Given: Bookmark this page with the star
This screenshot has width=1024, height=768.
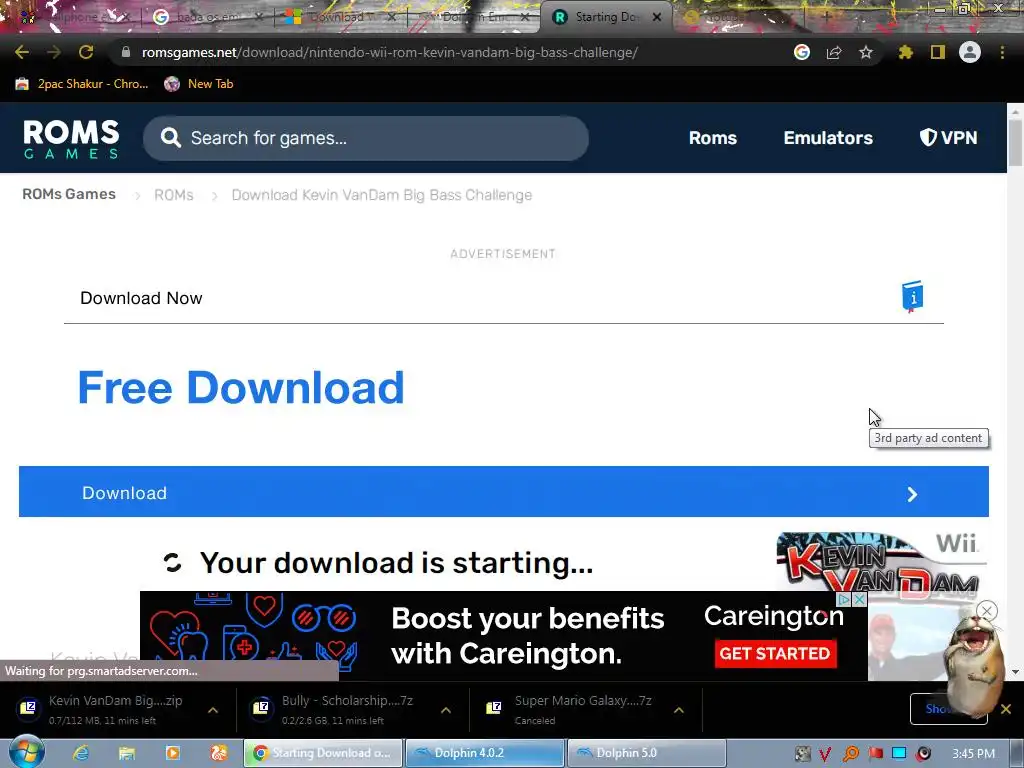Looking at the screenshot, I should pos(866,52).
